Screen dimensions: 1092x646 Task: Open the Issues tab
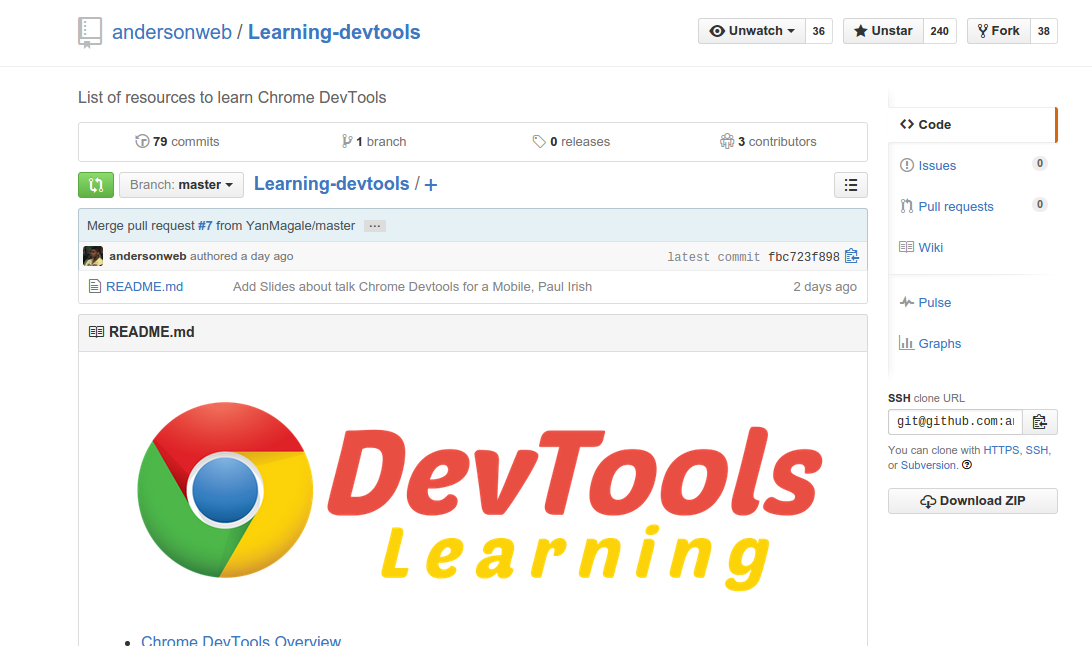click(937, 166)
